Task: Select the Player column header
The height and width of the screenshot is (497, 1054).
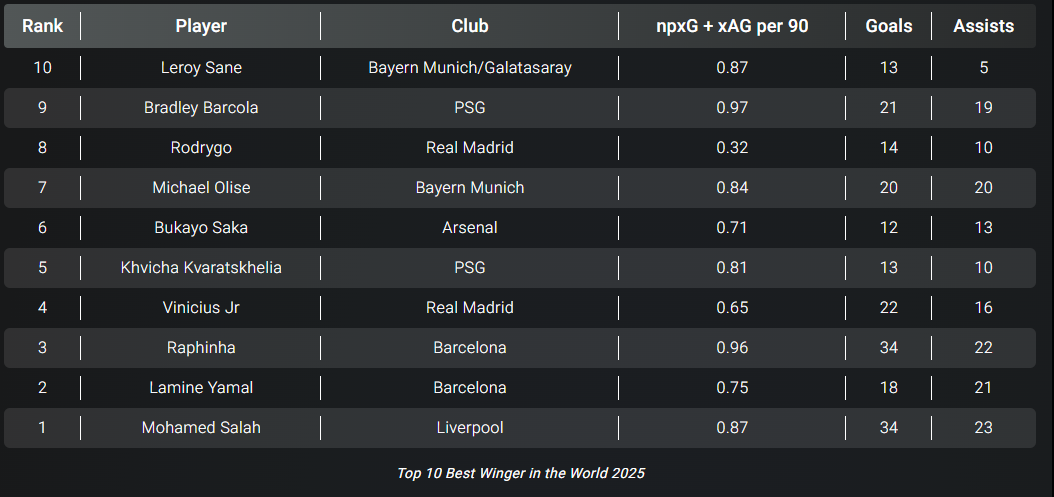Action: tap(201, 26)
